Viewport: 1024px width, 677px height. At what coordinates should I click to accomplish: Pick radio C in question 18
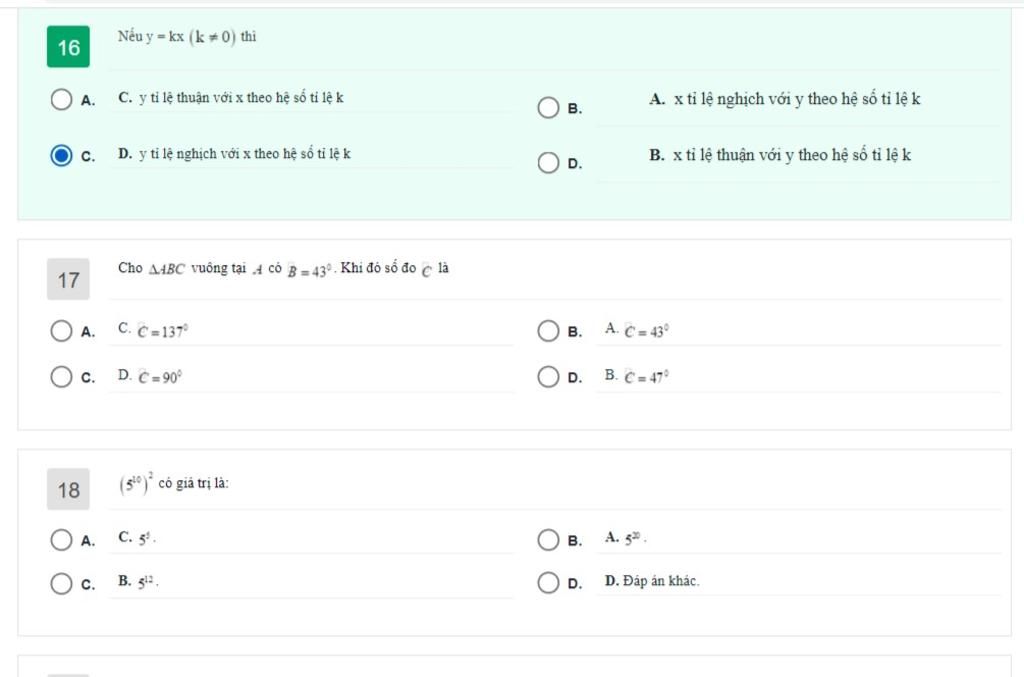point(62,584)
